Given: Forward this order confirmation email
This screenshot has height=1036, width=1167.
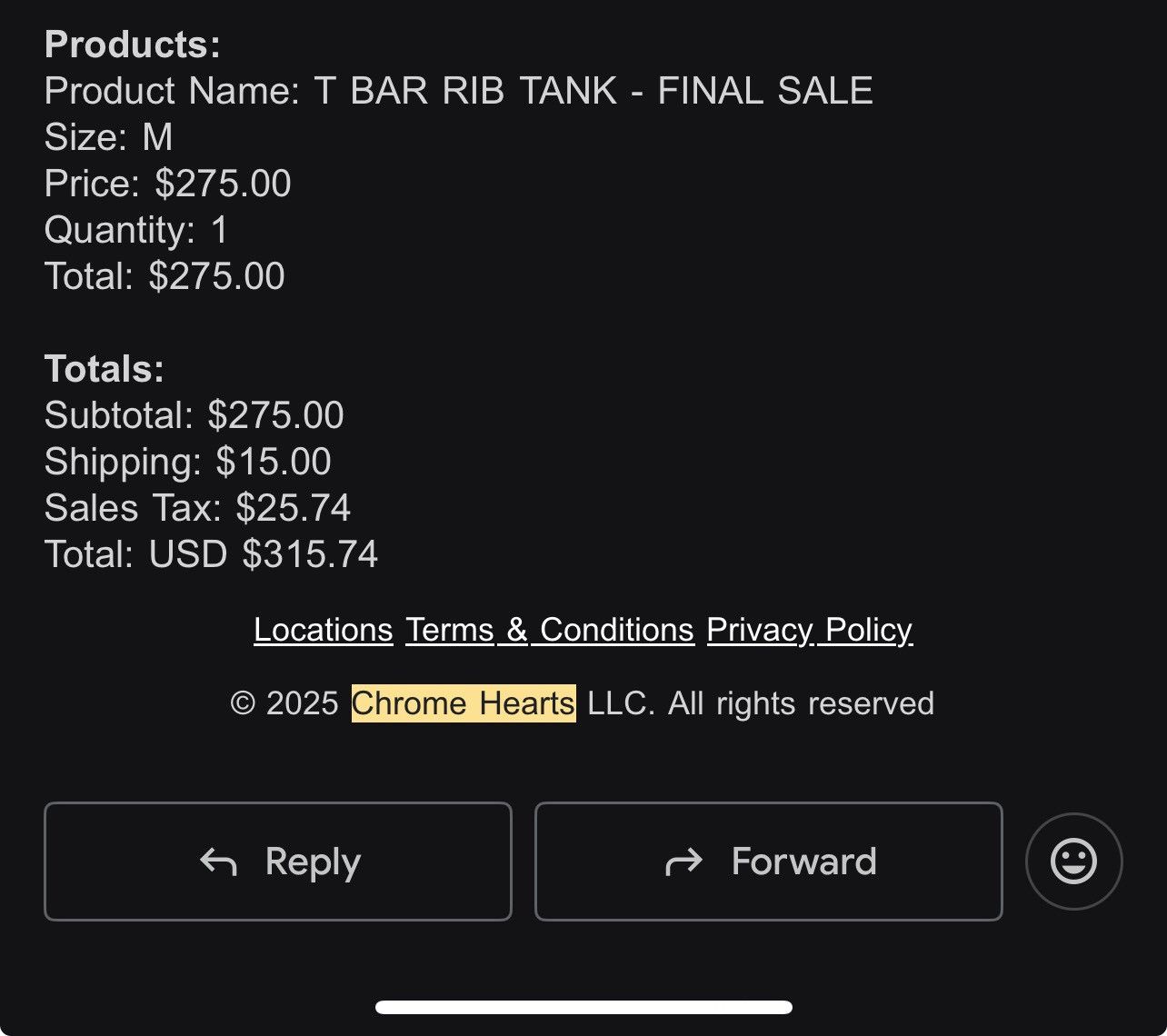Looking at the screenshot, I should pyautogui.click(x=769, y=862).
